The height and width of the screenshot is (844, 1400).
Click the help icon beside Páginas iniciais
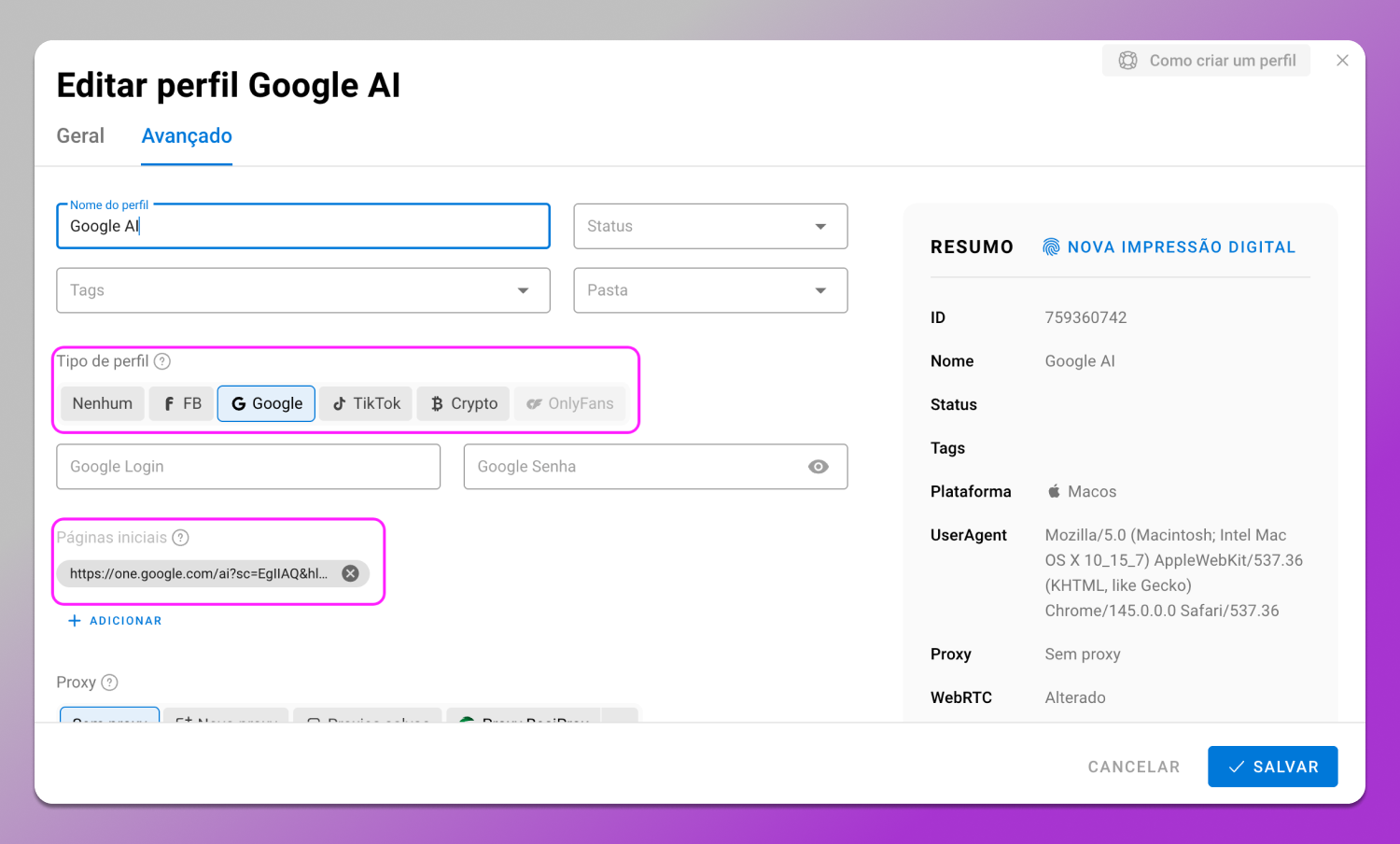point(181,538)
